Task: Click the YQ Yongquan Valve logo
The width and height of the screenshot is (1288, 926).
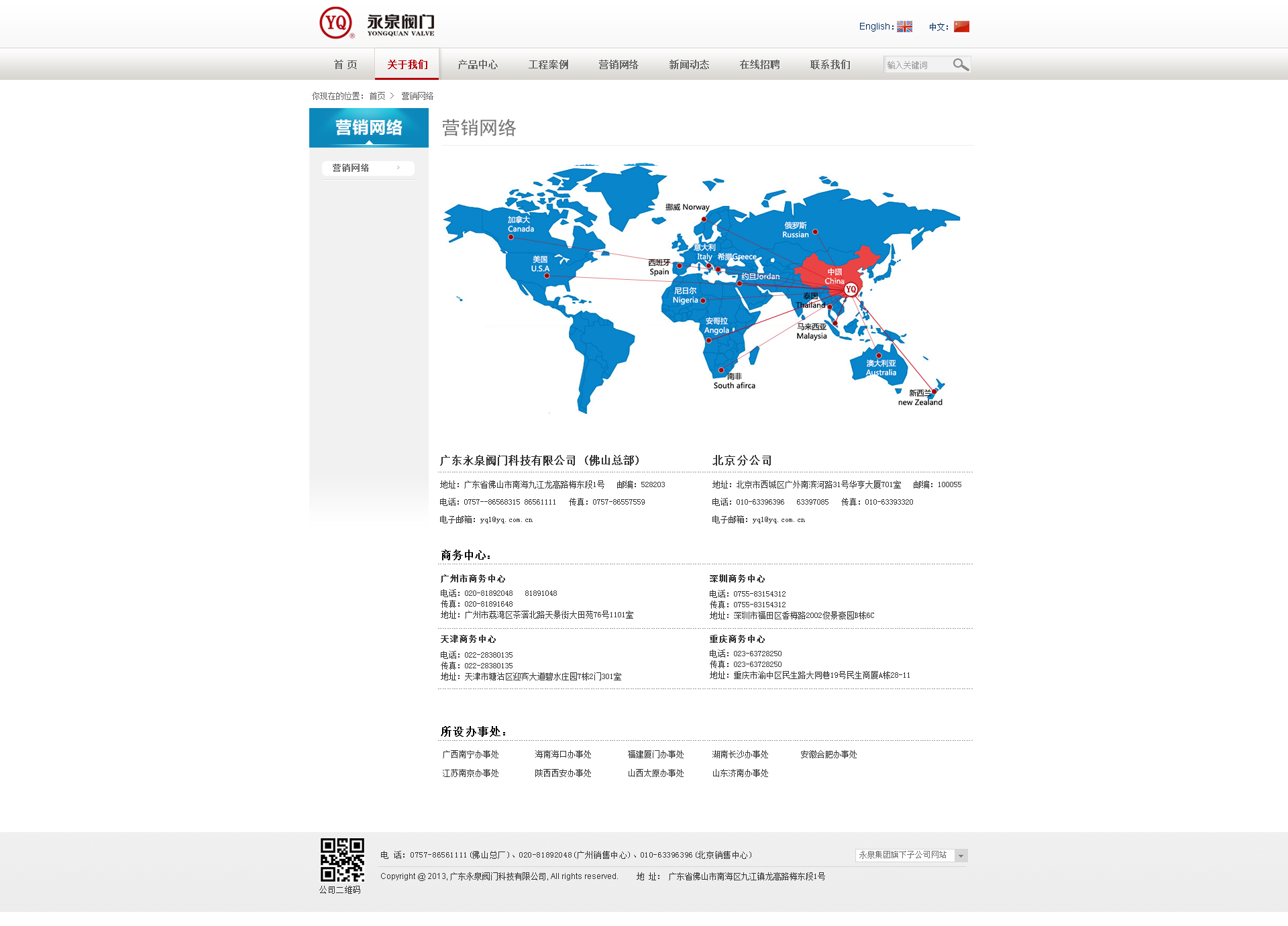Action: tap(376, 23)
